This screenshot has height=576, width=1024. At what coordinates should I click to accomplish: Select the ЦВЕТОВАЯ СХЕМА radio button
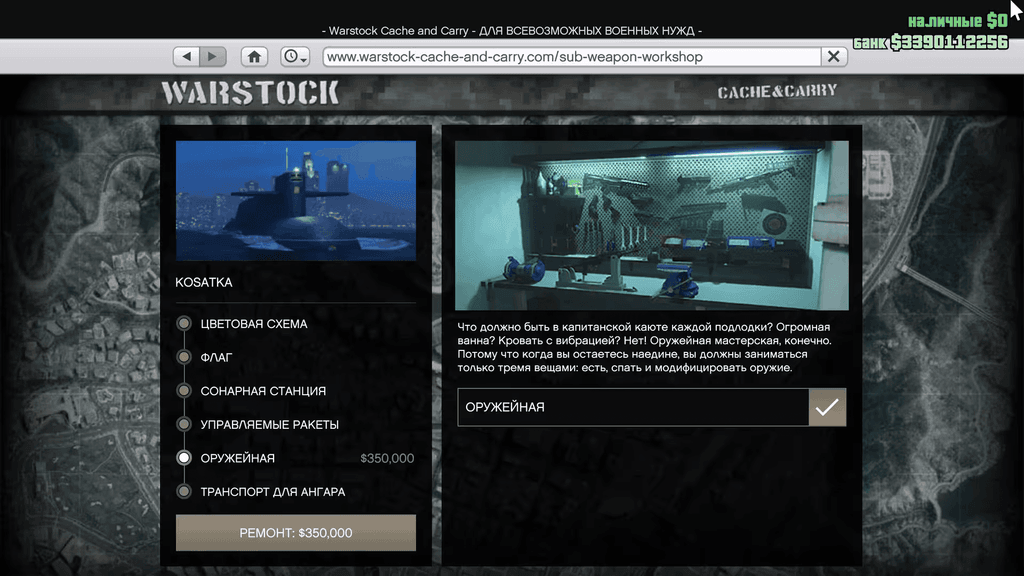(x=184, y=323)
